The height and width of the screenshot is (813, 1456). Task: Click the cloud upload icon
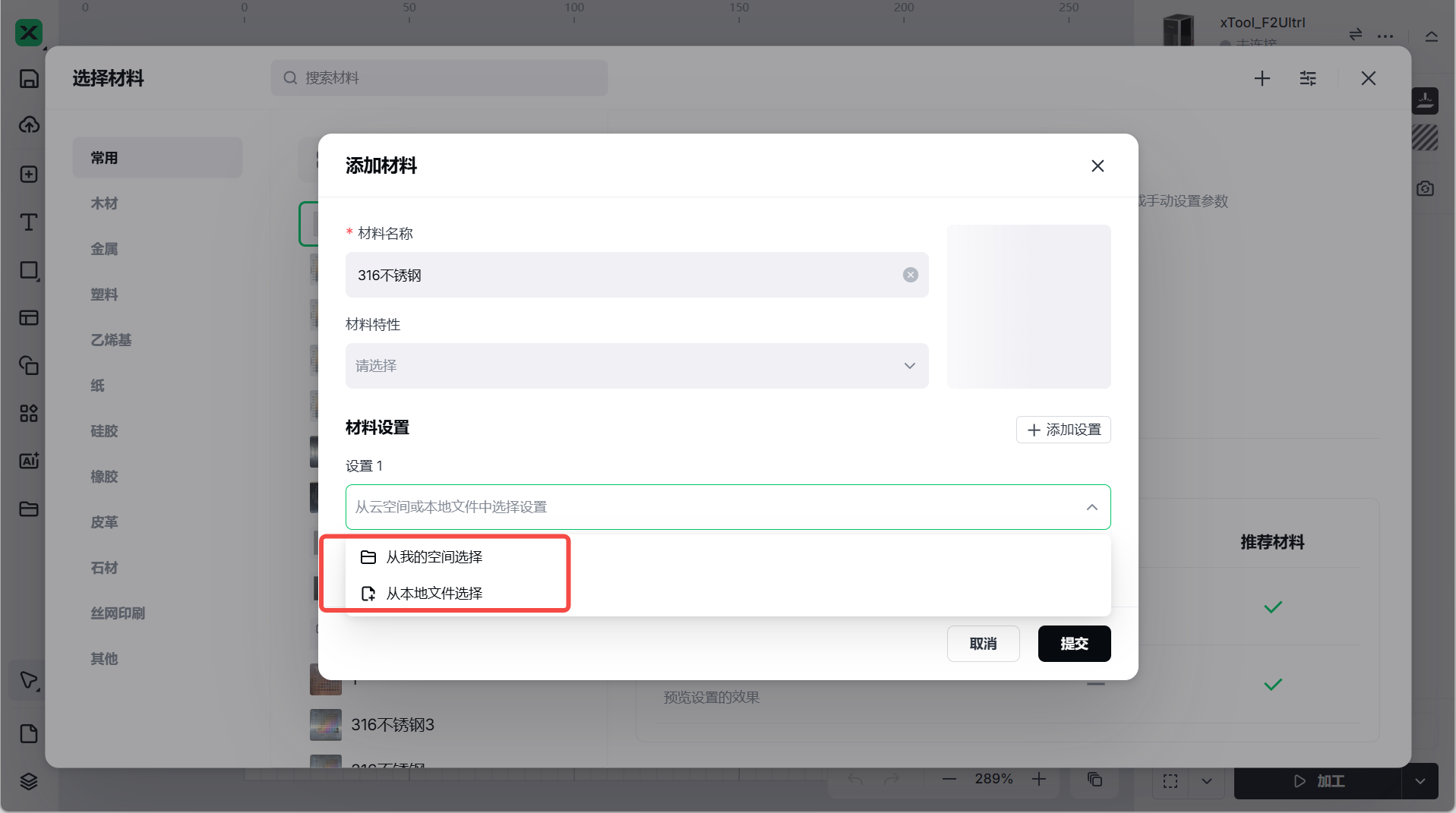[x=29, y=124]
